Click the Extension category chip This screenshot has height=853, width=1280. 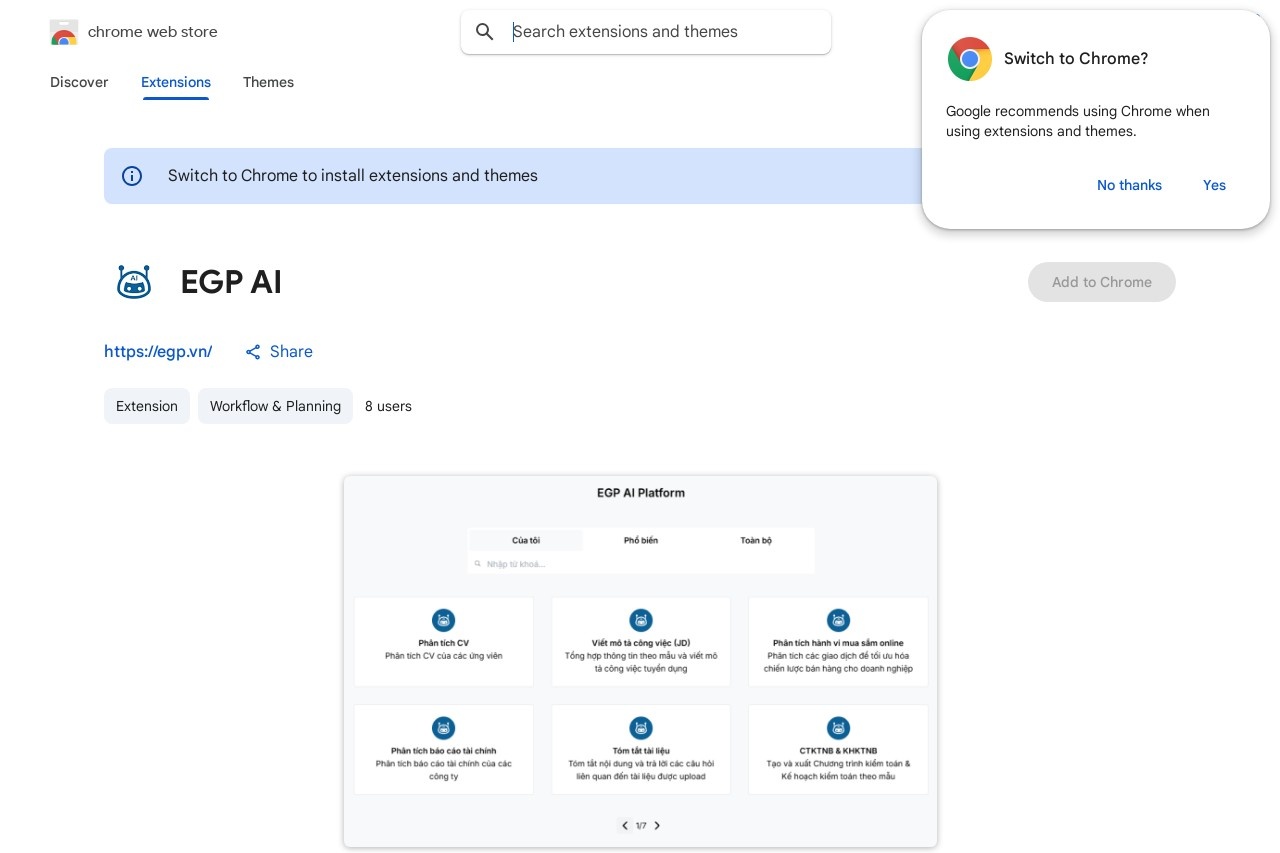point(147,406)
